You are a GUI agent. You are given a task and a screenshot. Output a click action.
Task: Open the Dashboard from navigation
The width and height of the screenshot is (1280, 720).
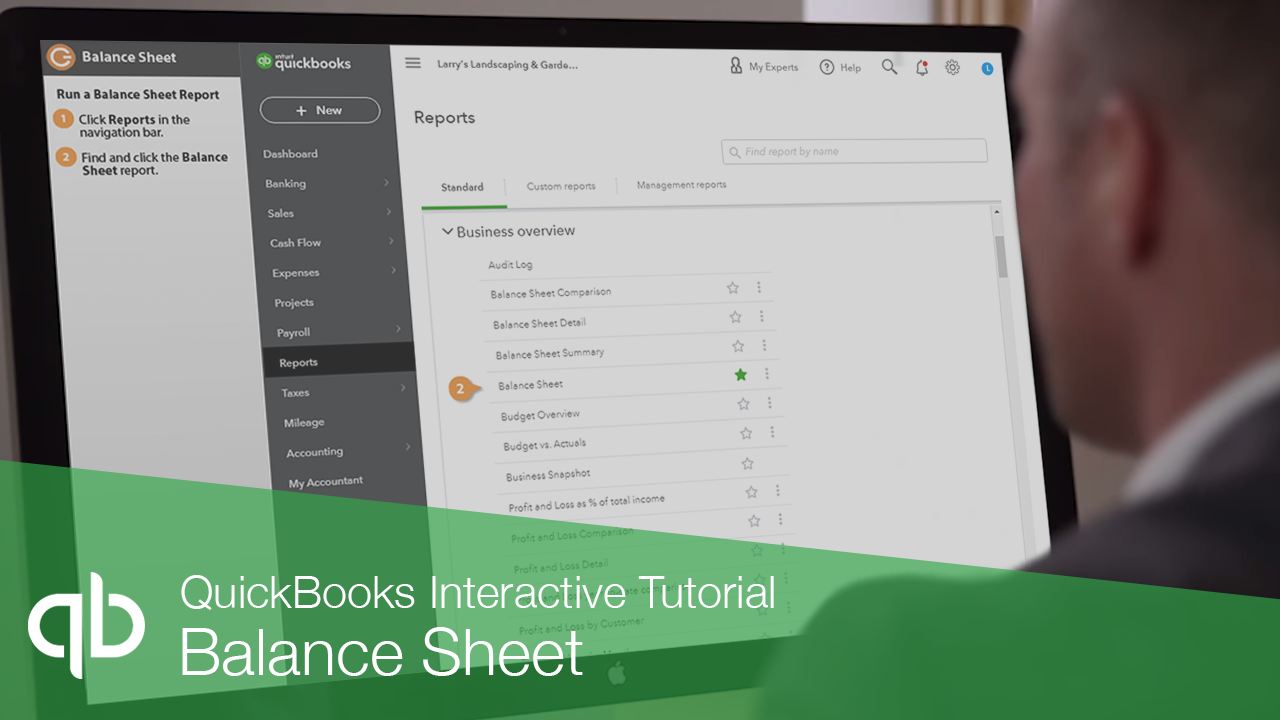[x=290, y=153]
